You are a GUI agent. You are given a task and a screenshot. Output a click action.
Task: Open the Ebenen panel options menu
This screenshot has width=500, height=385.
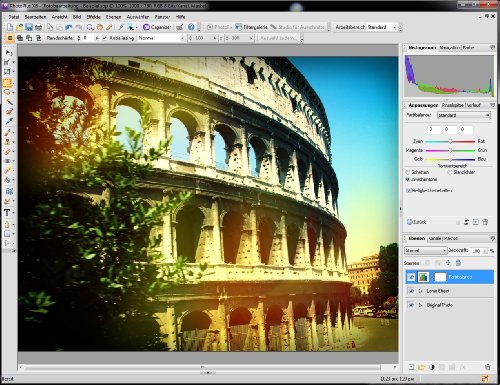point(492,239)
